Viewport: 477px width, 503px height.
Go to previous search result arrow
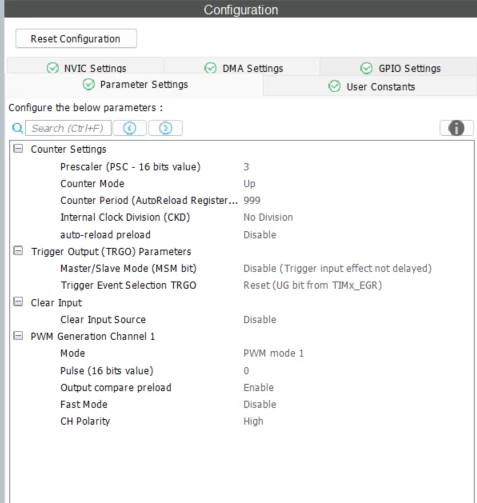(130, 128)
